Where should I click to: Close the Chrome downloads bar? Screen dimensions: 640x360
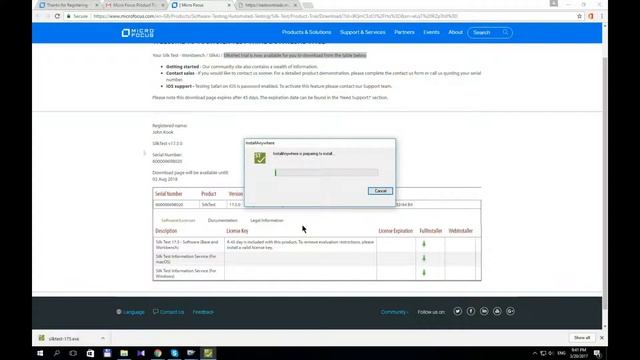click(x=602, y=338)
